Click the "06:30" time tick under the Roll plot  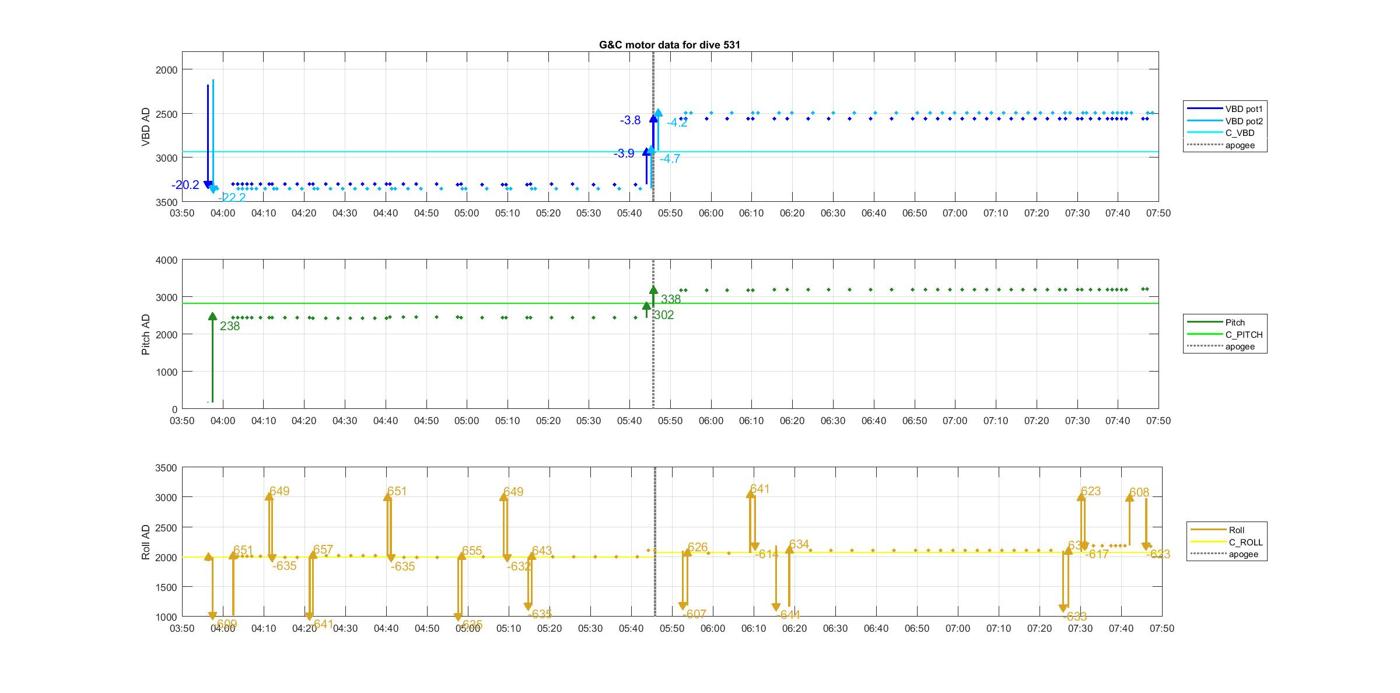[835, 629]
